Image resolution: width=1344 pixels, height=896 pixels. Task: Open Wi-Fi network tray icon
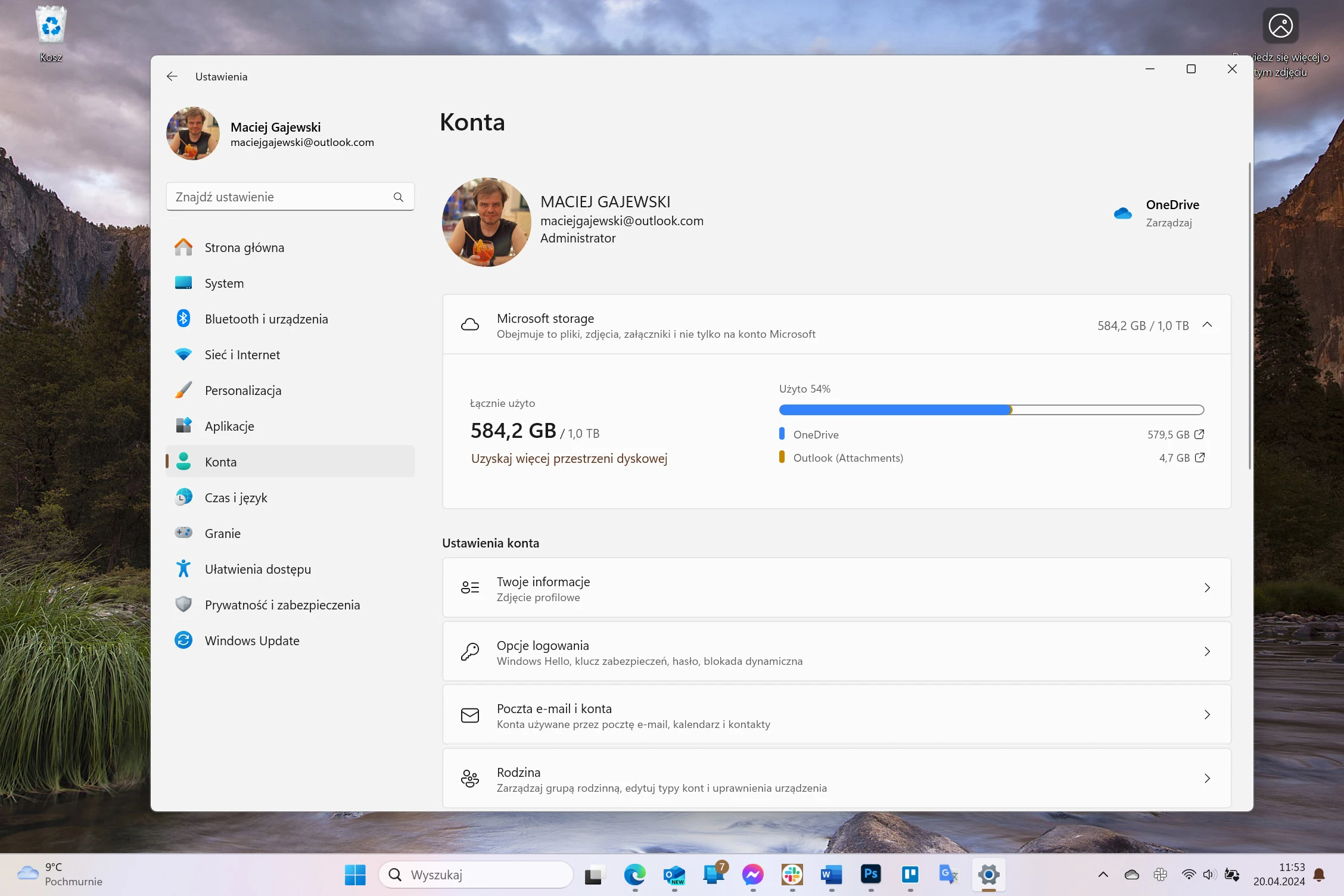(x=1189, y=875)
